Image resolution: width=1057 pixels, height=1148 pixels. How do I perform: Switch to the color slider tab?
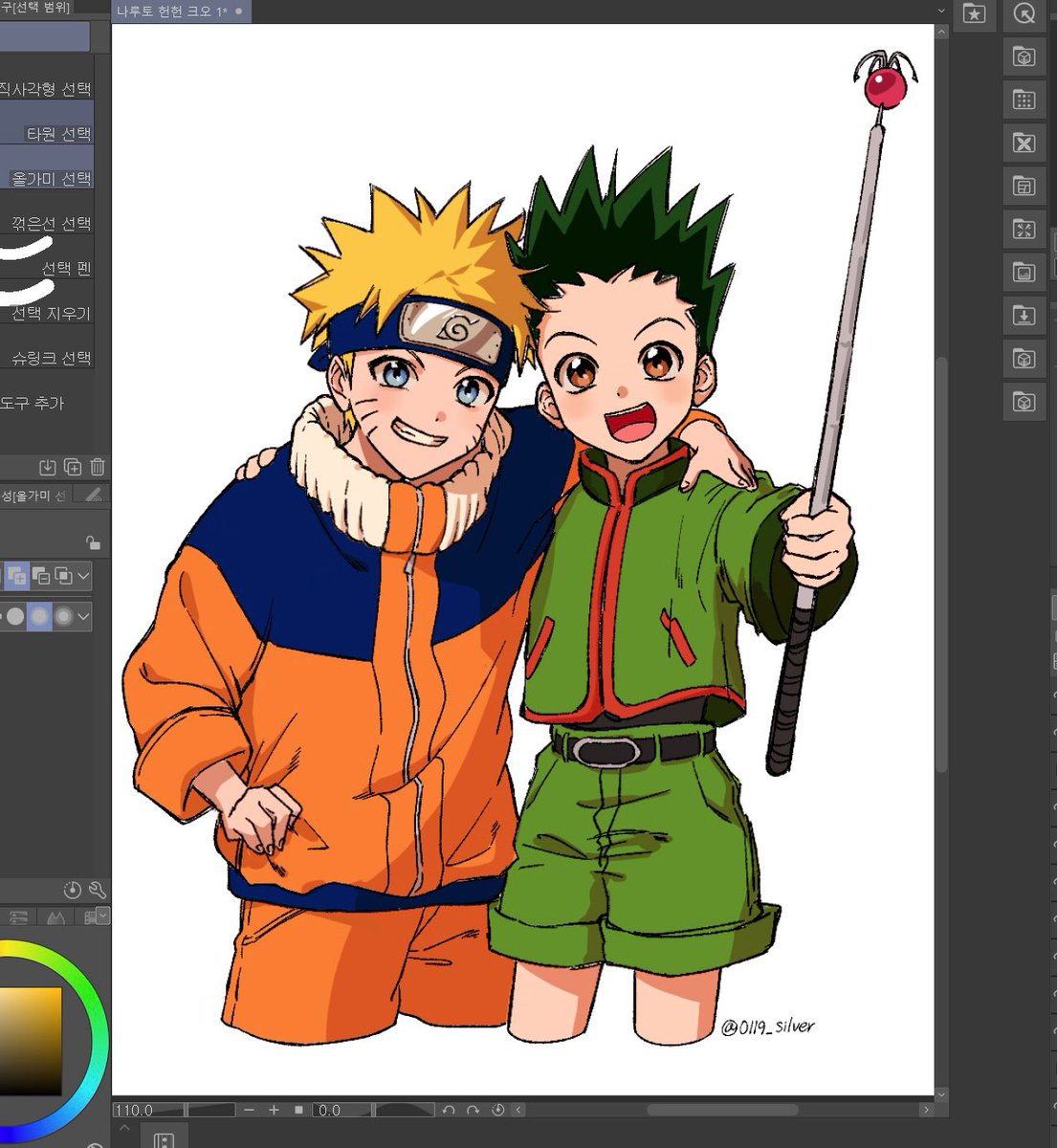click(x=18, y=916)
